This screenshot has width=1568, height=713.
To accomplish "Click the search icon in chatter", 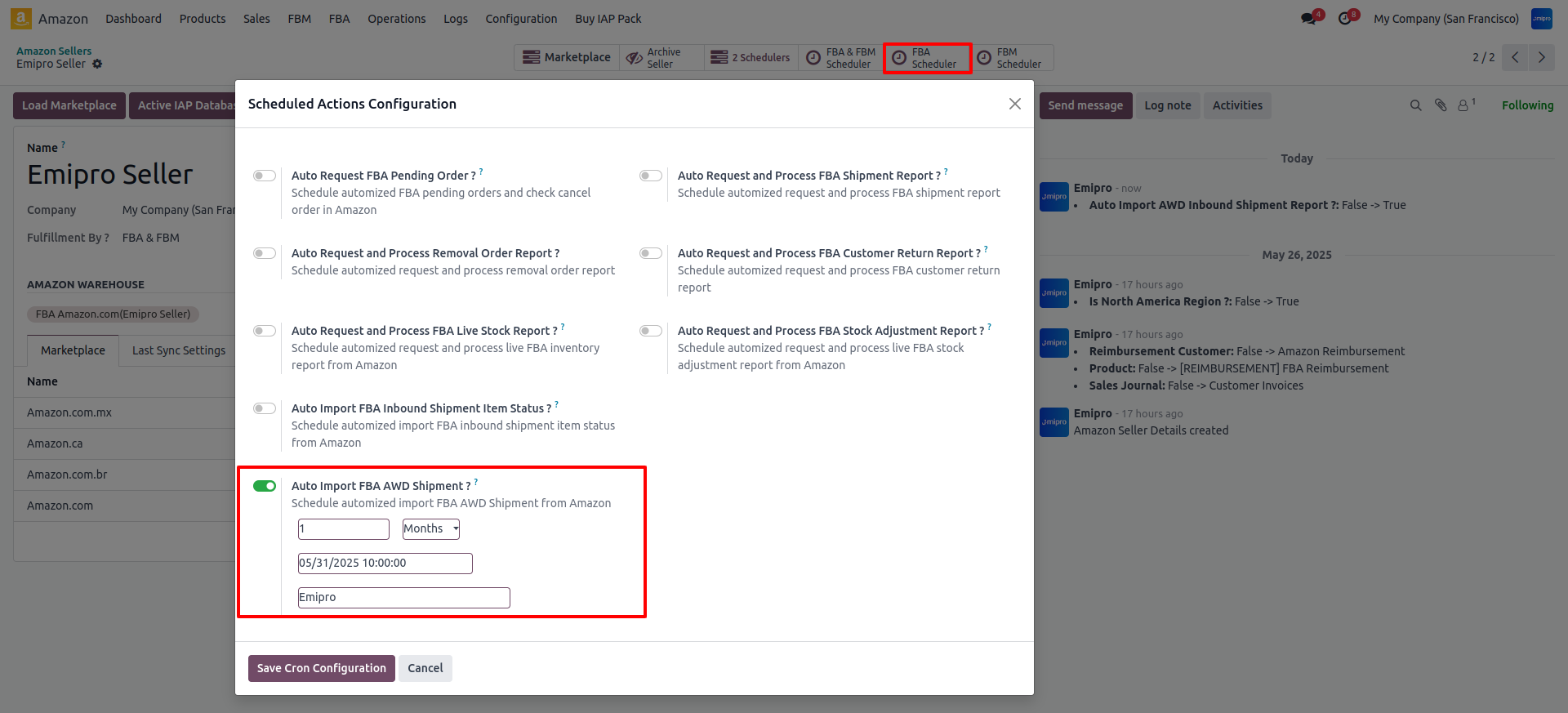I will [x=1415, y=105].
